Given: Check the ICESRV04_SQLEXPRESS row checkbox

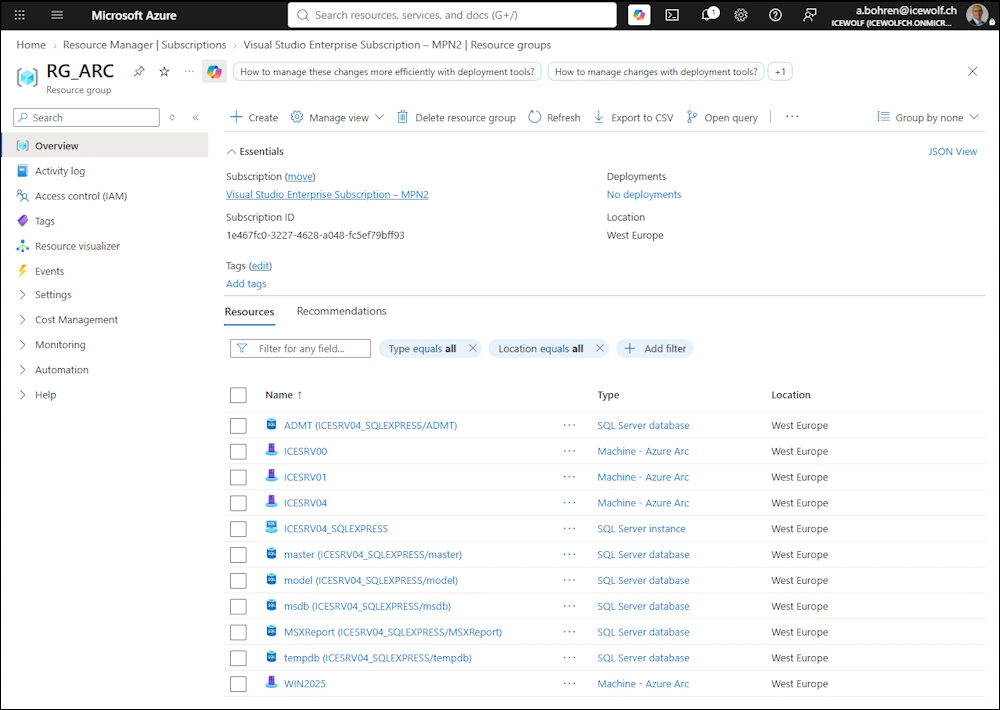Looking at the screenshot, I should click(x=238, y=529).
